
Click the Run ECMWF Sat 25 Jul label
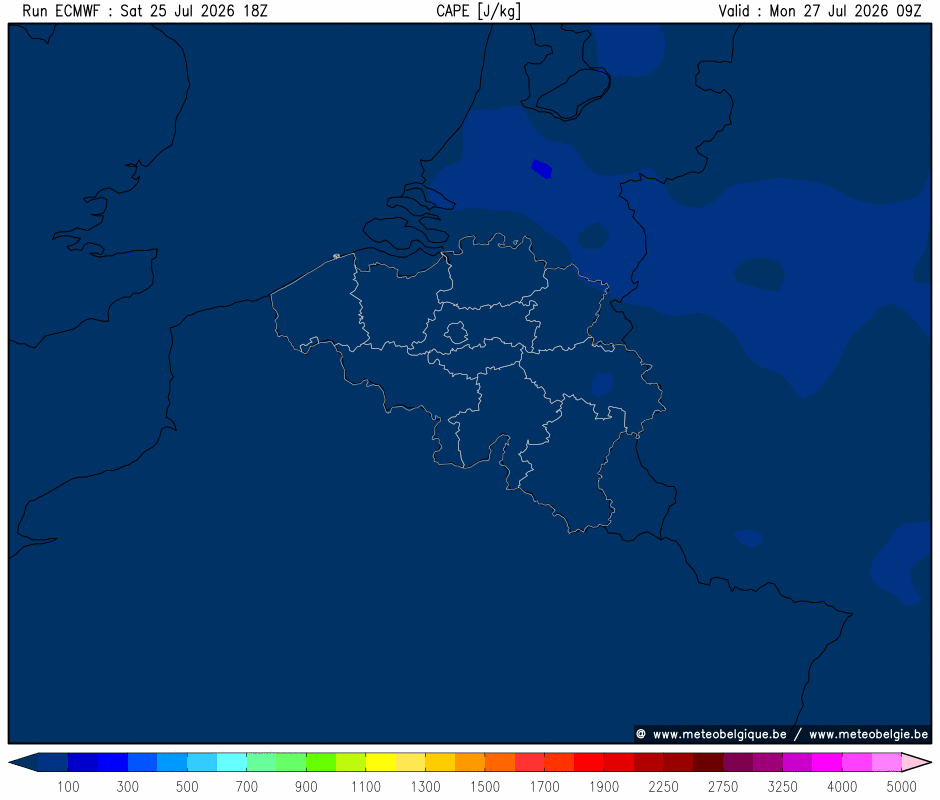145,11
